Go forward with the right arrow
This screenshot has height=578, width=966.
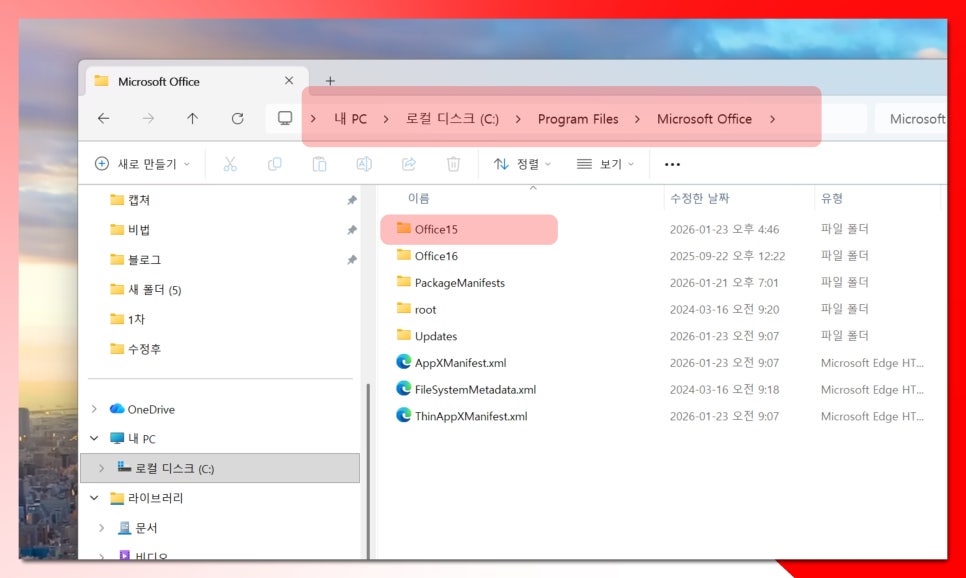(x=148, y=118)
